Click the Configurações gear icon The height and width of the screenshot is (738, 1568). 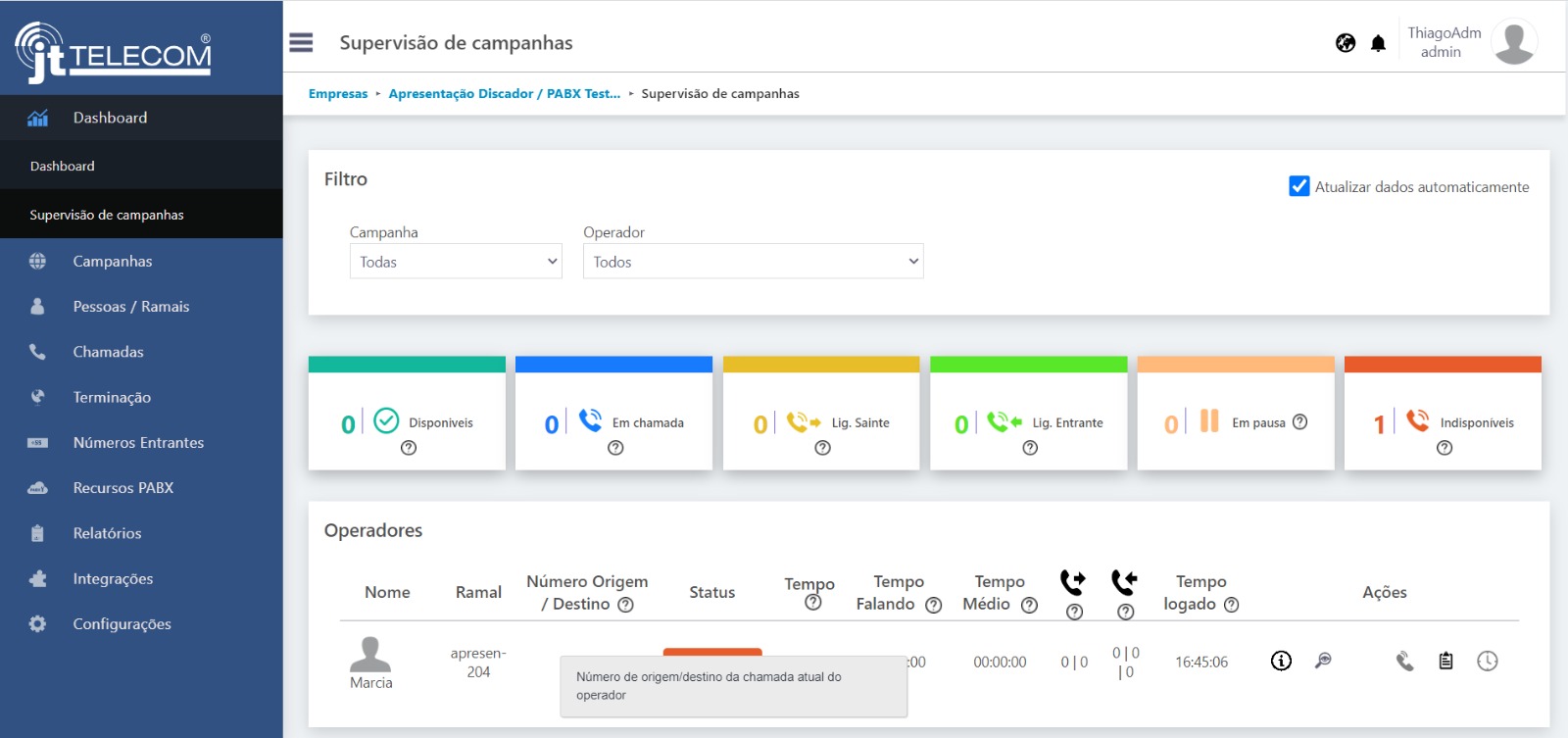37,623
